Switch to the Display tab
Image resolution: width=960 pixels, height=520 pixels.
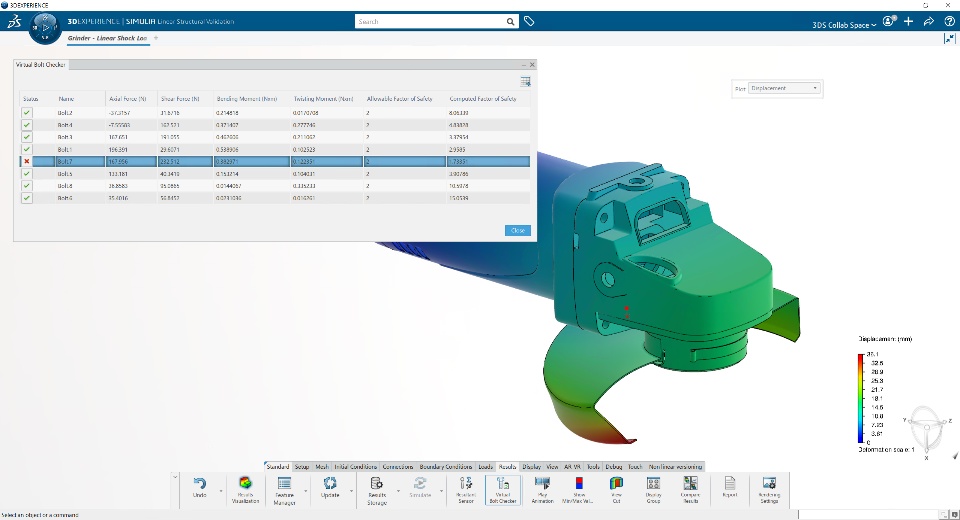(531, 467)
